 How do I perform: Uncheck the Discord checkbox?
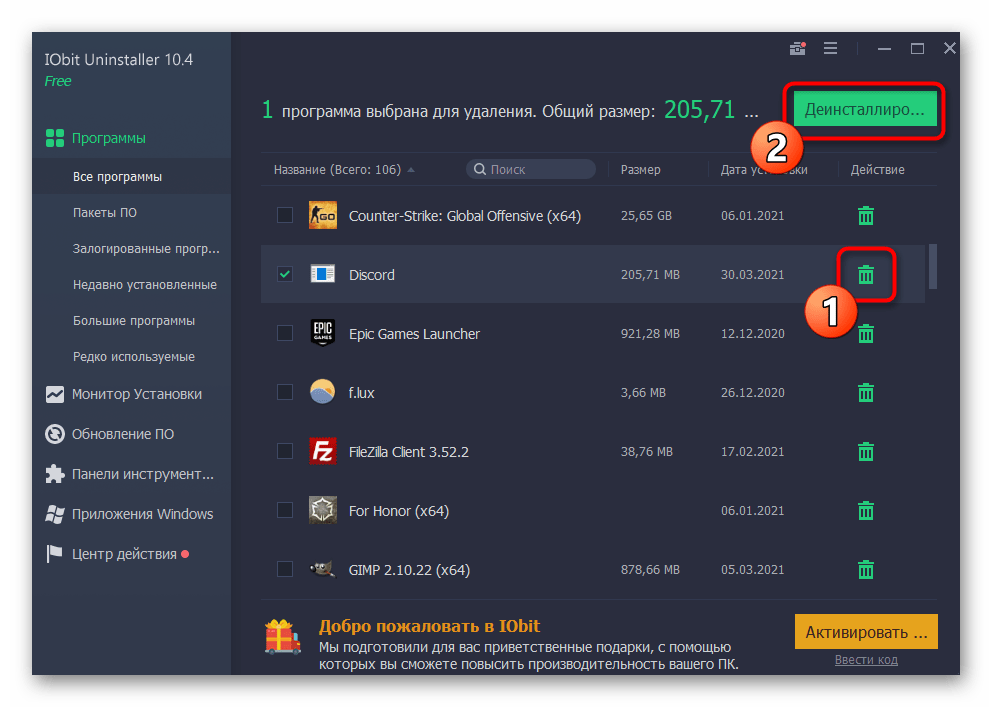click(x=284, y=274)
